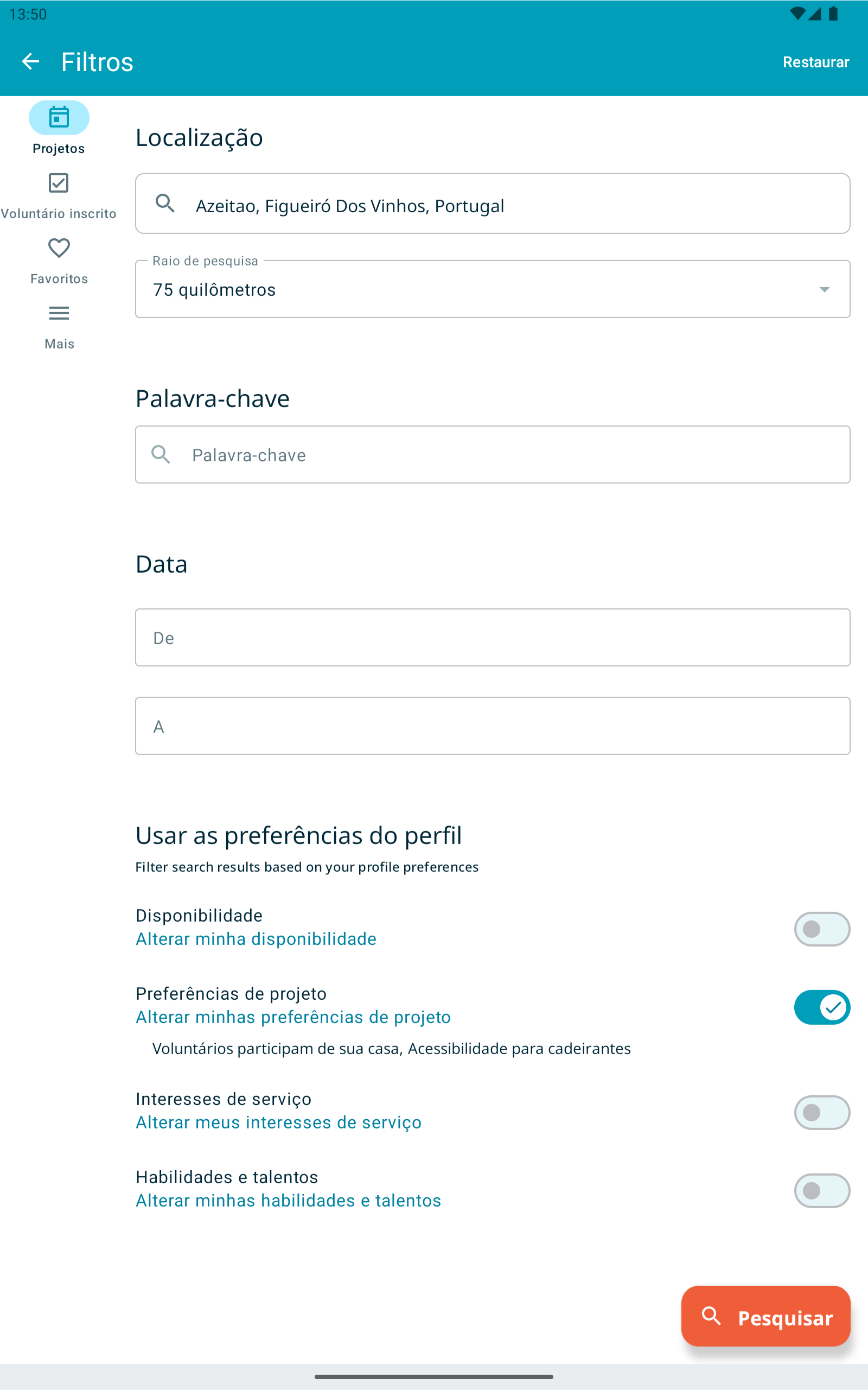Image resolution: width=868 pixels, height=1390 pixels.
Task: Select the De start date field
Action: [493, 638]
